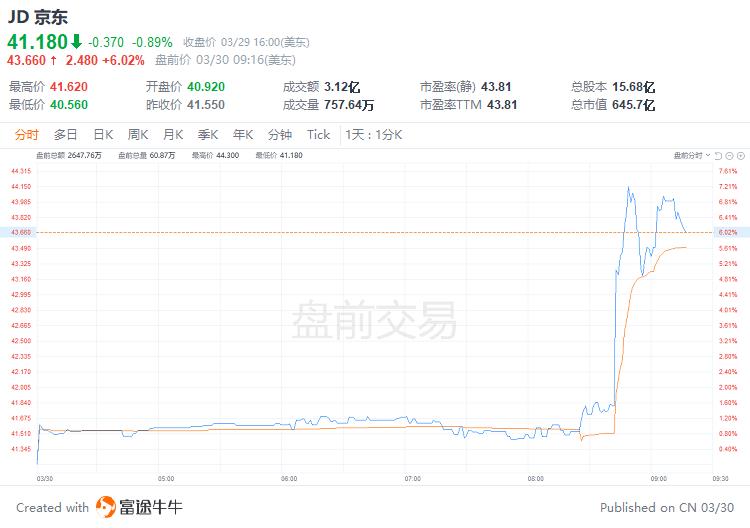Image resolution: width=750 pixels, height=528 pixels.
Task: Click the +6.02% pre-market change
Action: [x=123, y=60]
